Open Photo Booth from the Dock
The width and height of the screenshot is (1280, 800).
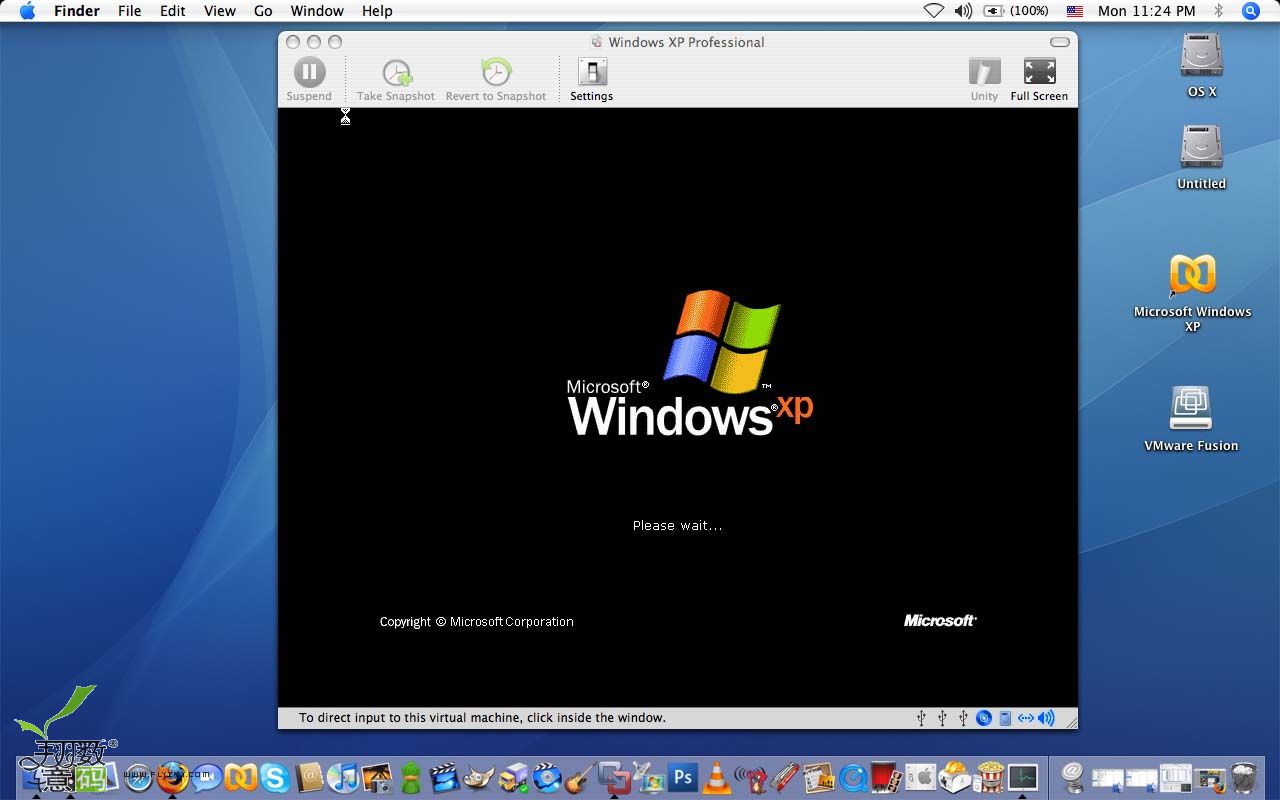click(886, 778)
